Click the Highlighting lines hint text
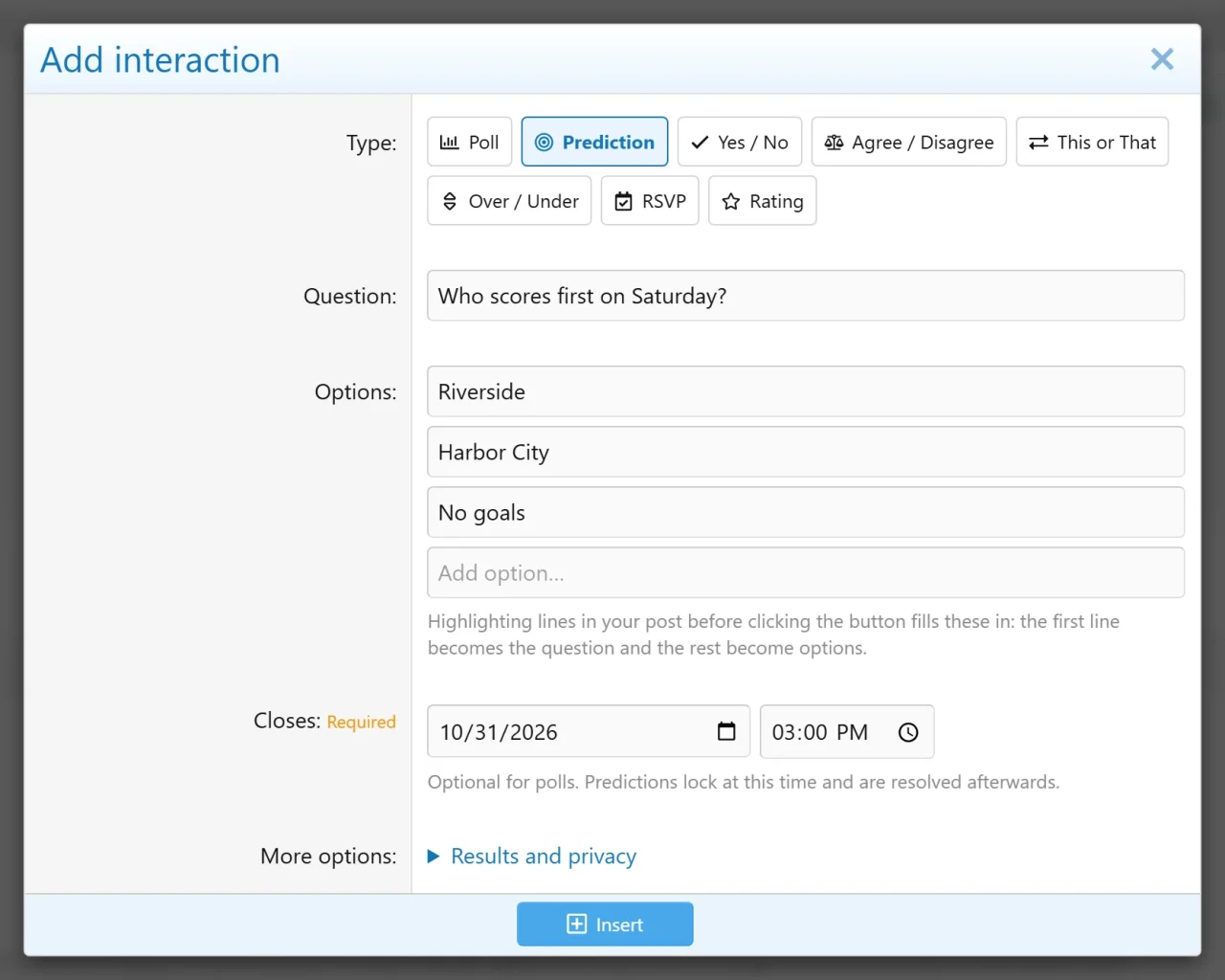1225x980 pixels. 773,635
